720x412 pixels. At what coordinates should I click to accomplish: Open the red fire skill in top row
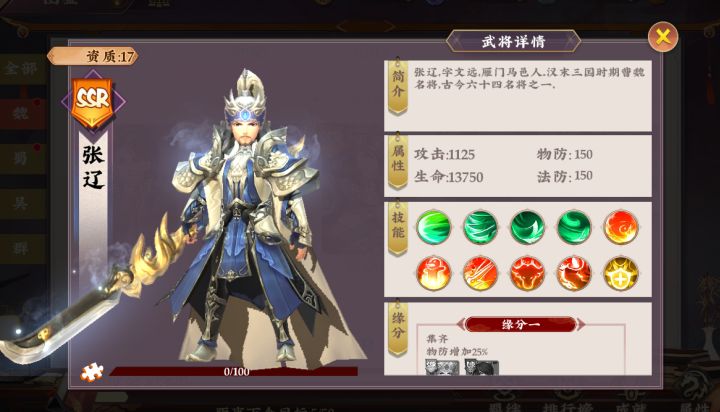click(621, 227)
